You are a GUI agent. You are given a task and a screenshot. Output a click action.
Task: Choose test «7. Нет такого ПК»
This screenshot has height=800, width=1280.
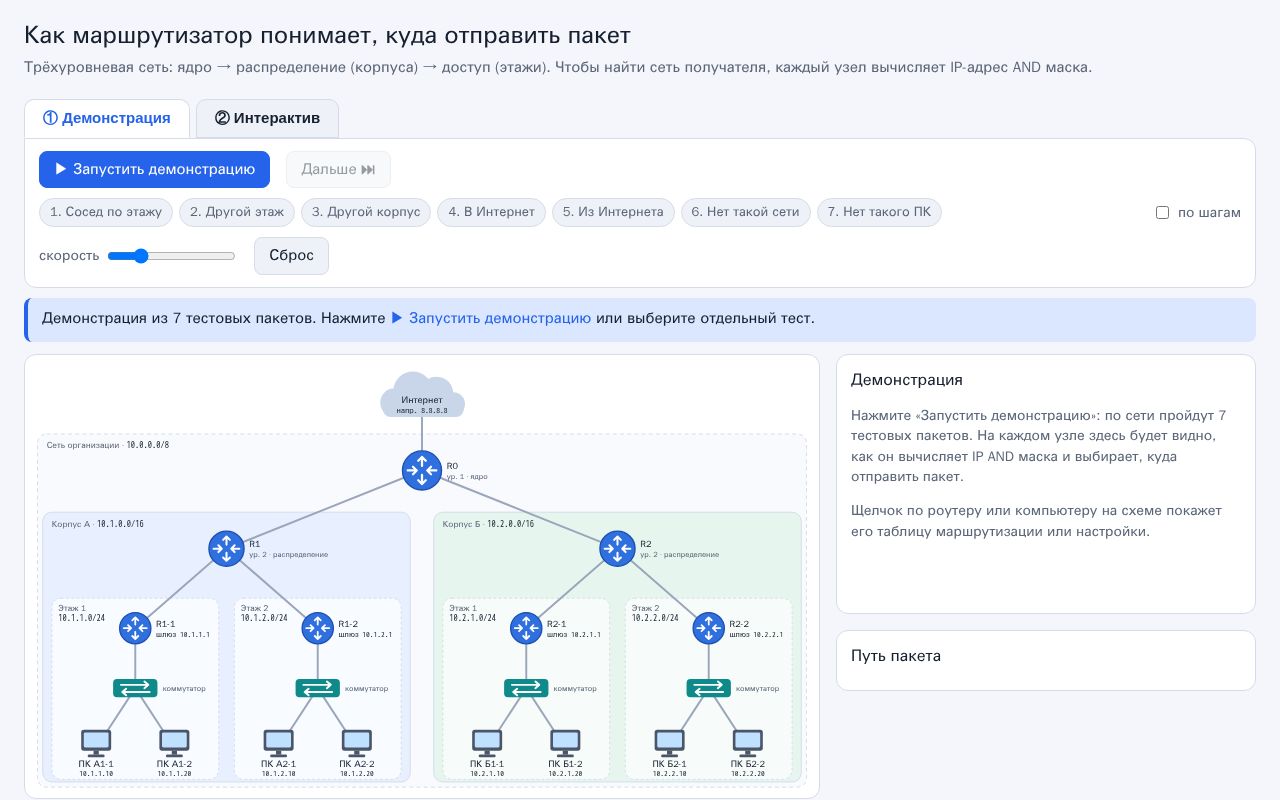pos(879,212)
